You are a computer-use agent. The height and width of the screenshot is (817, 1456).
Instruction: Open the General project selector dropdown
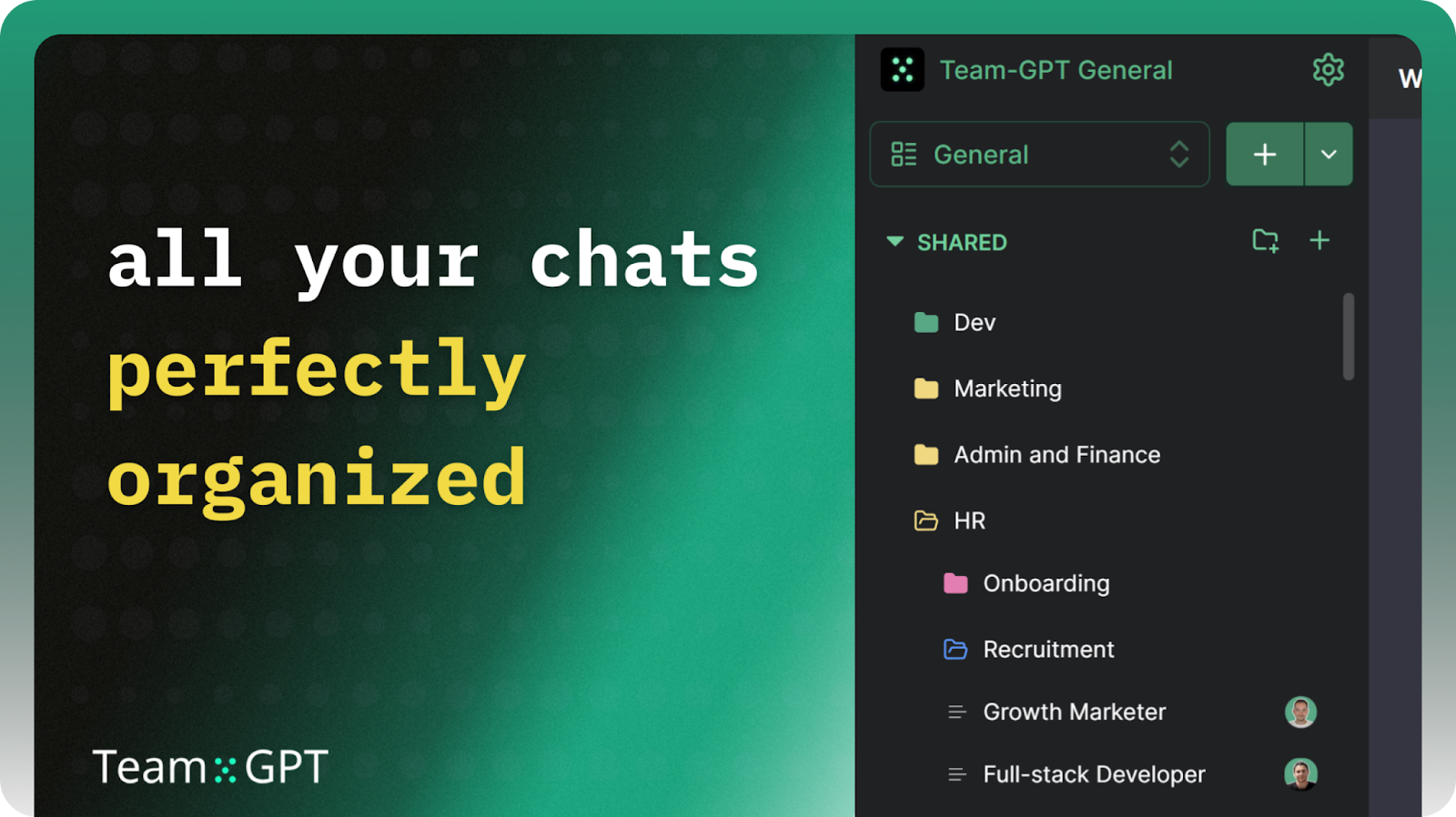pos(1039,155)
